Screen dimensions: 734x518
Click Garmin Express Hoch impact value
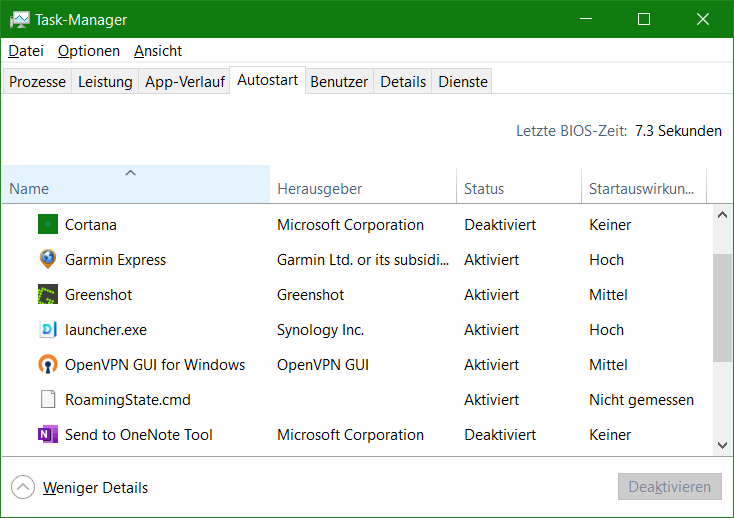606,260
